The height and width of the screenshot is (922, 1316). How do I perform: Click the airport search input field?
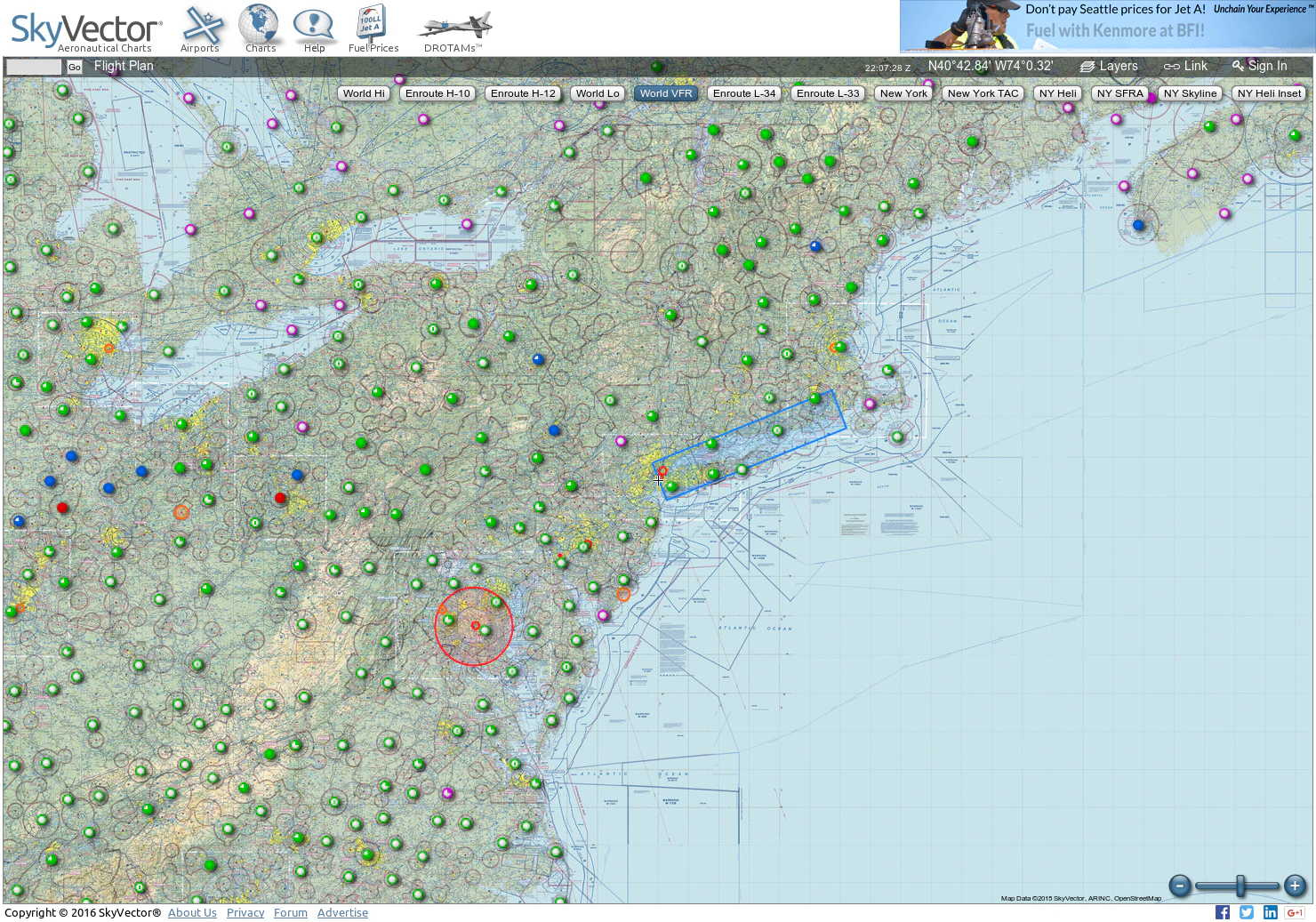(35, 67)
